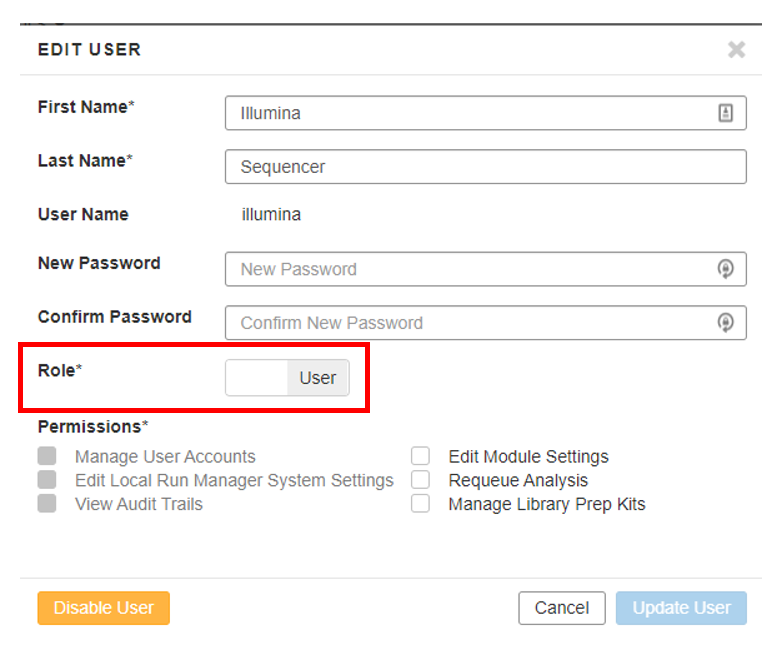Select the Manage User Accounts checkbox
The height and width of the screenshot is (652, 784).
pos(47,456)
